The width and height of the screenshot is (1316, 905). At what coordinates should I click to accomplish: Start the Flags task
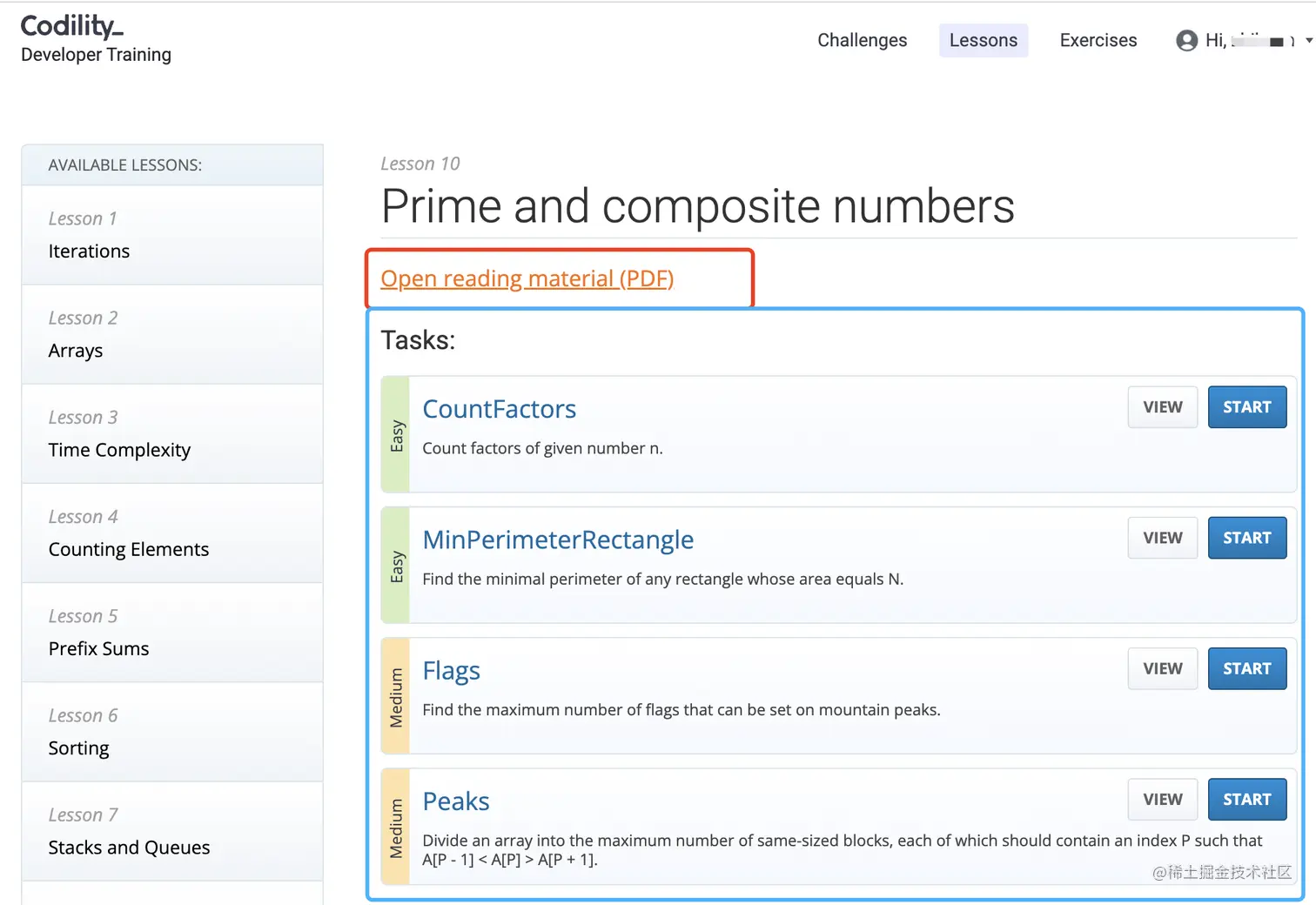click(x=1246, y=668)
